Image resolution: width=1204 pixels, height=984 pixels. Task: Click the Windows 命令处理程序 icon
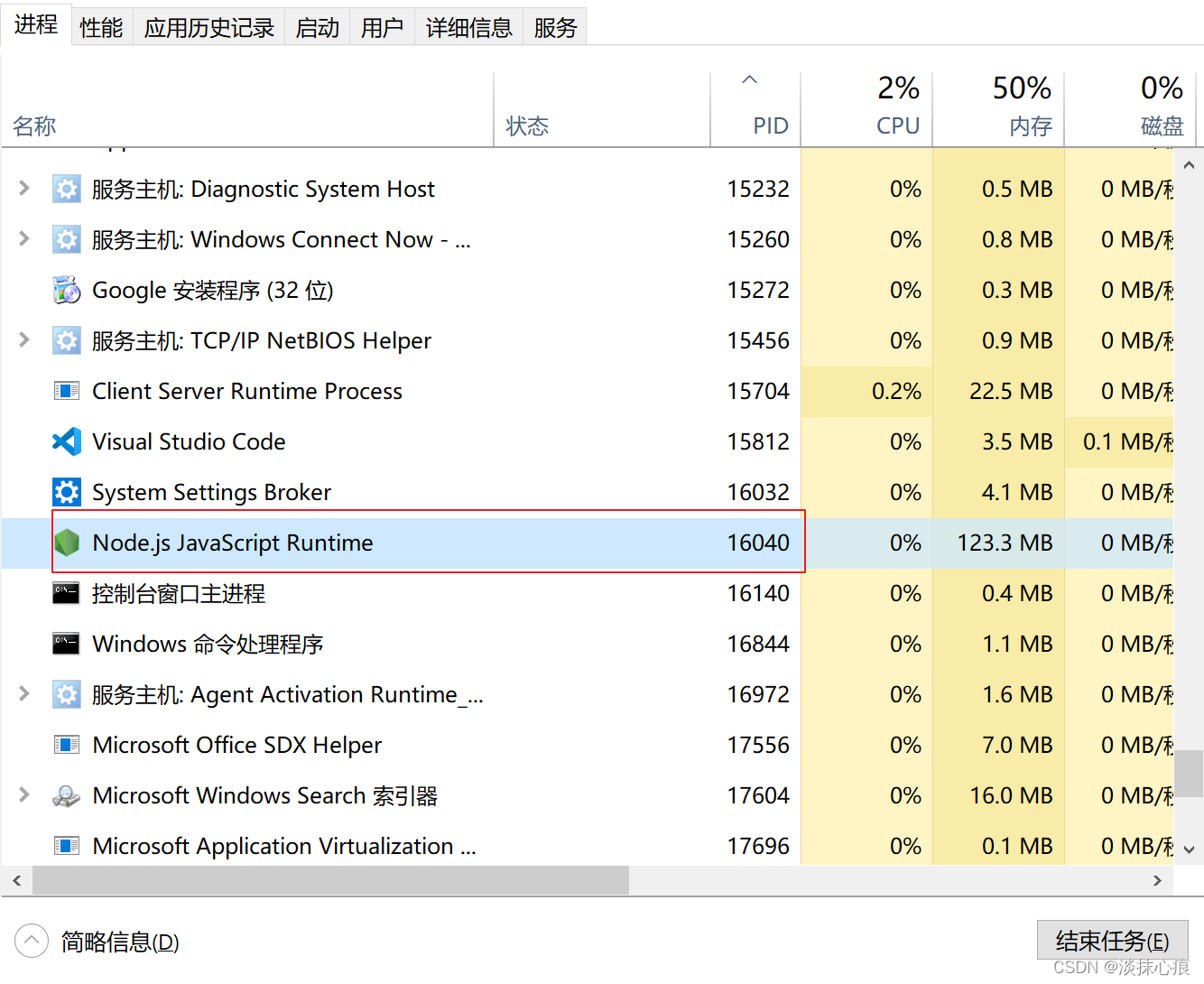pyautogui.click(x=67, y=644)
